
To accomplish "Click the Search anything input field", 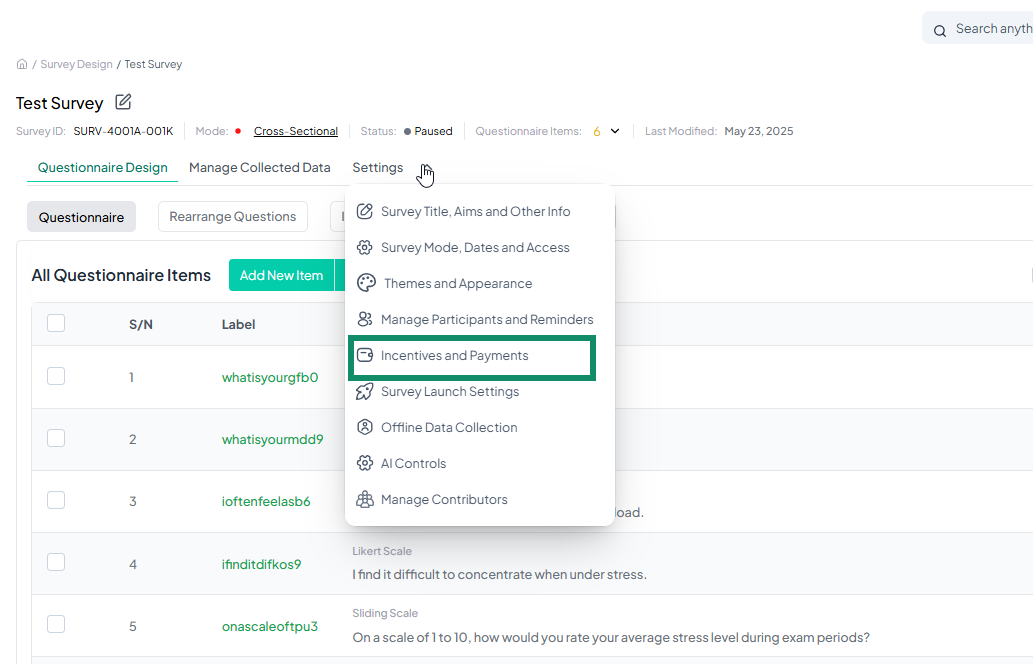I will [990, 29].
